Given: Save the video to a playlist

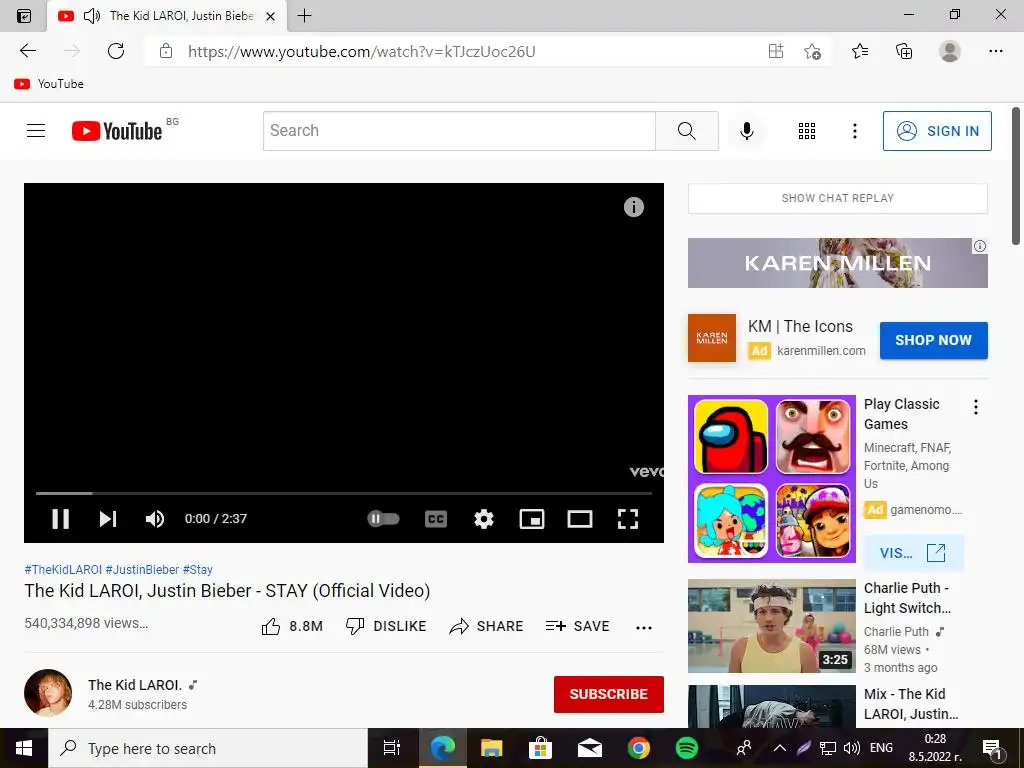Looking at the screenshot, I should click(577, 626).
